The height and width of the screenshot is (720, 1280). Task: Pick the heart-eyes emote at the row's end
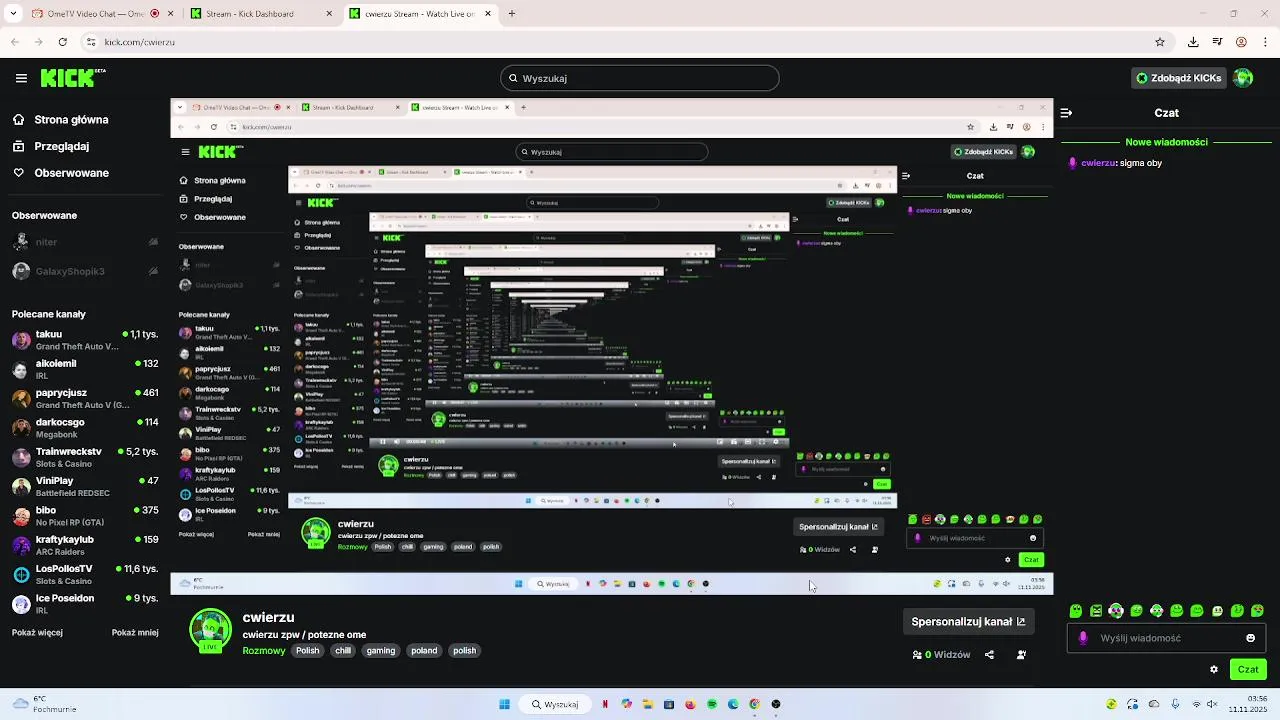pyautogui.click(x=1257, y=611)
